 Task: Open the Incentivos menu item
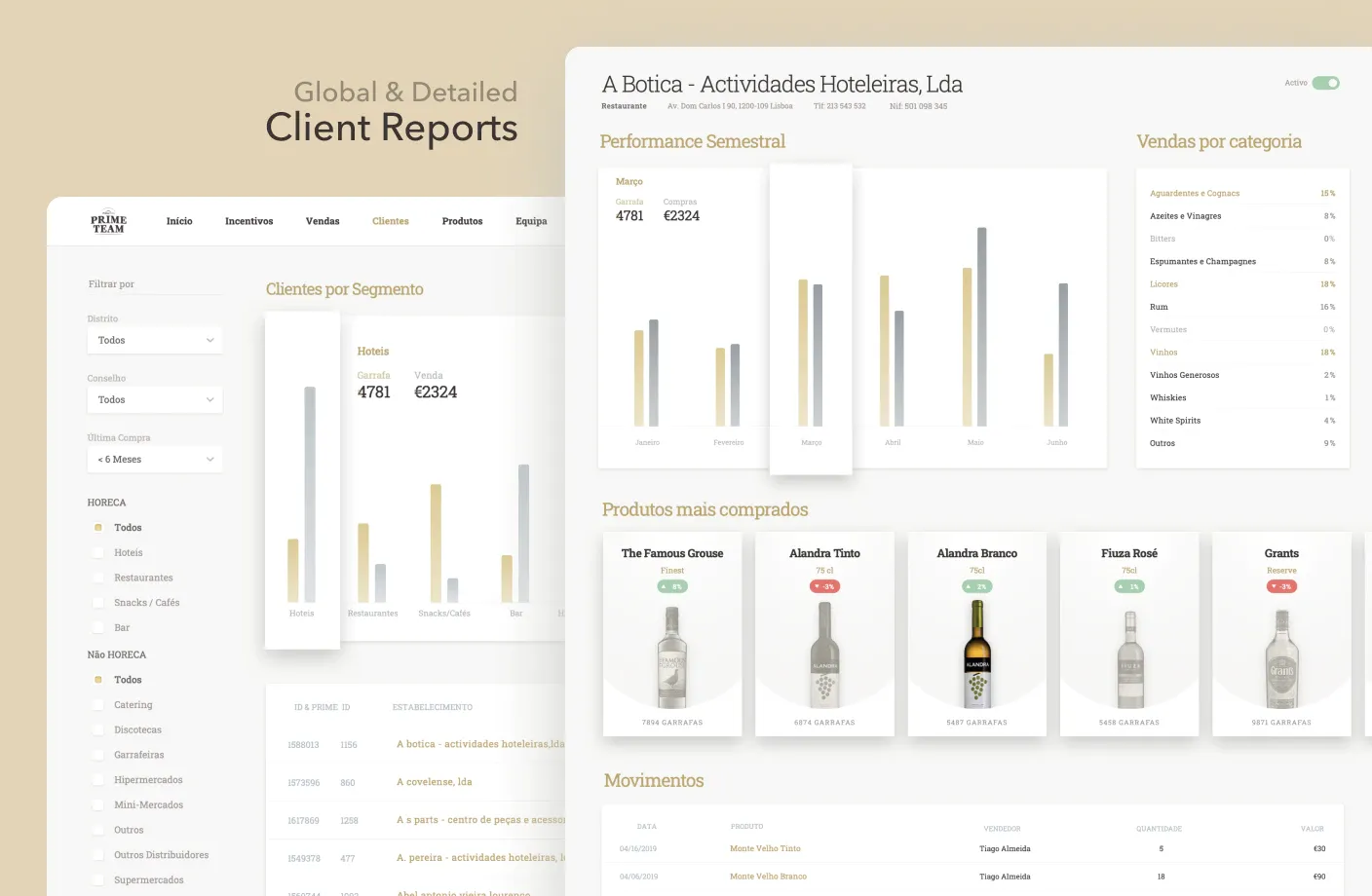tap(249, 221)
